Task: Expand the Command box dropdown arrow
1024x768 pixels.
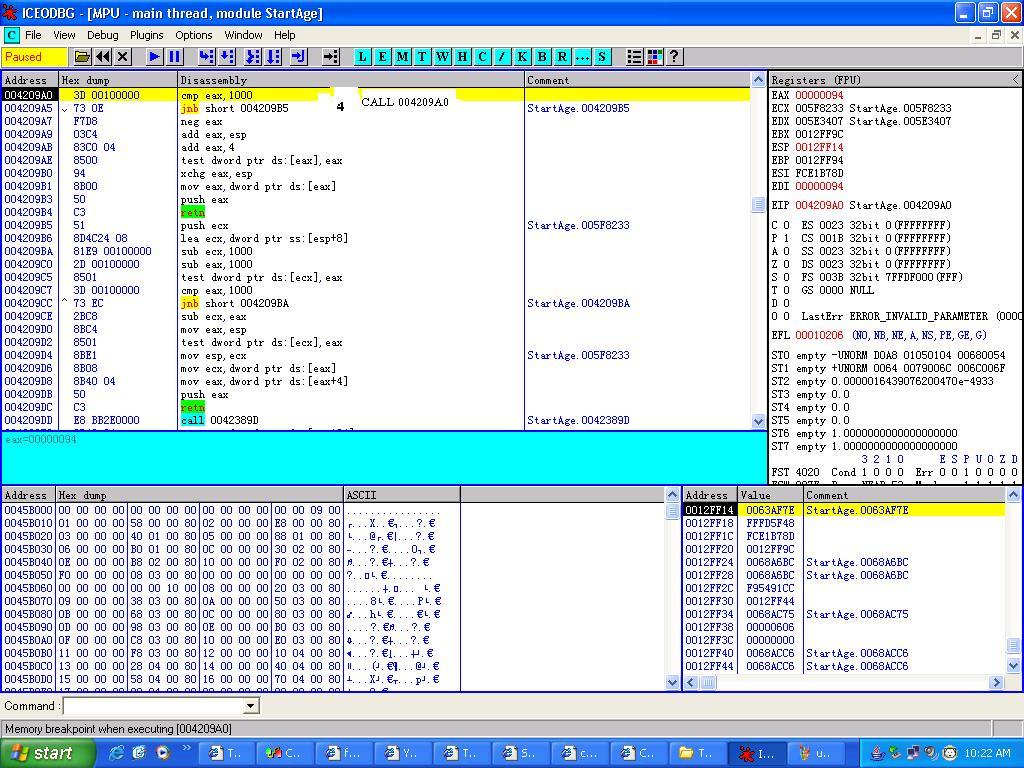Action: [x=250, y=706]
